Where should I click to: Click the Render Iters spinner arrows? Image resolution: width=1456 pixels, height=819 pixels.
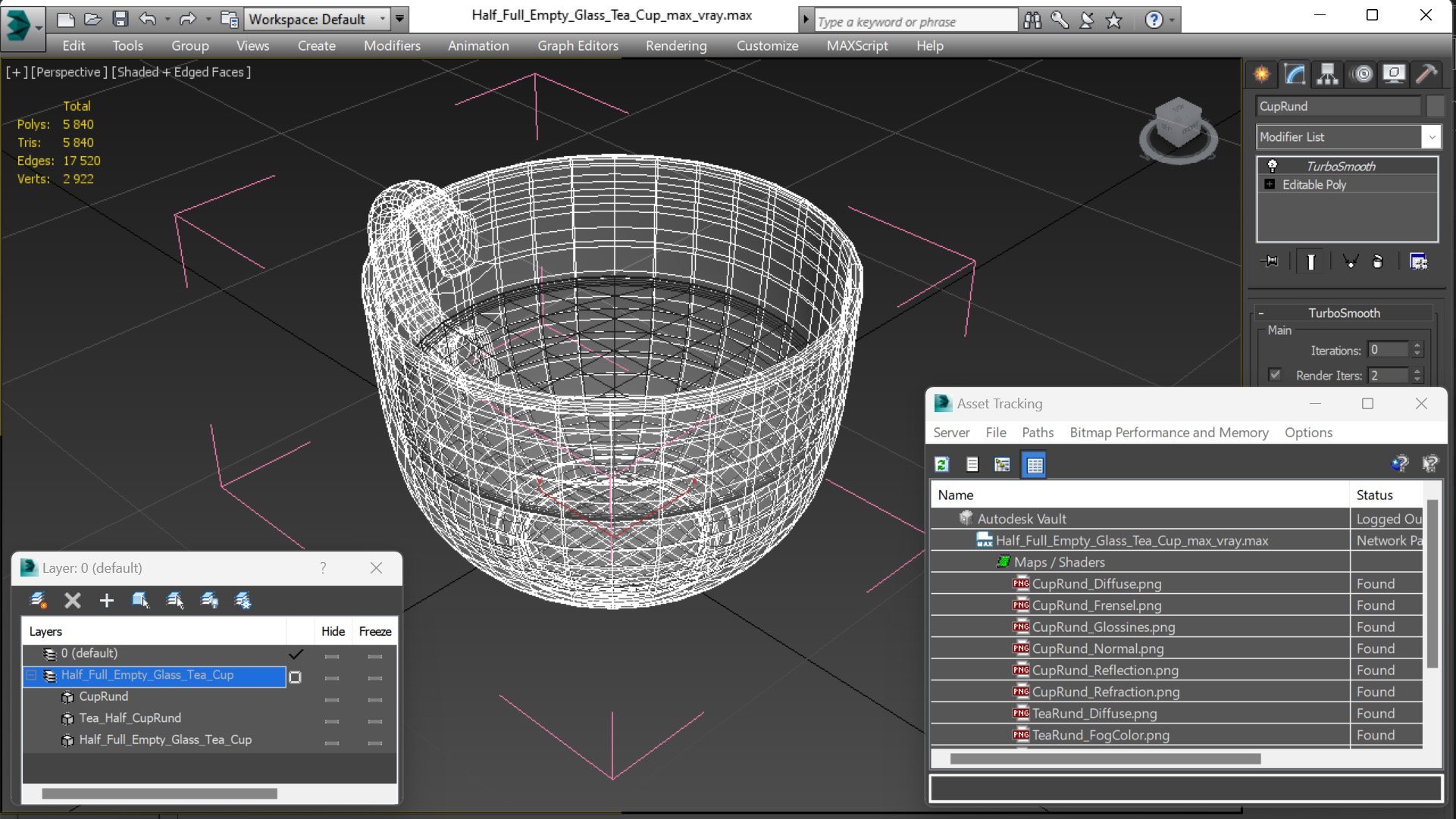pyautogui.click(x=1417, y=375)
